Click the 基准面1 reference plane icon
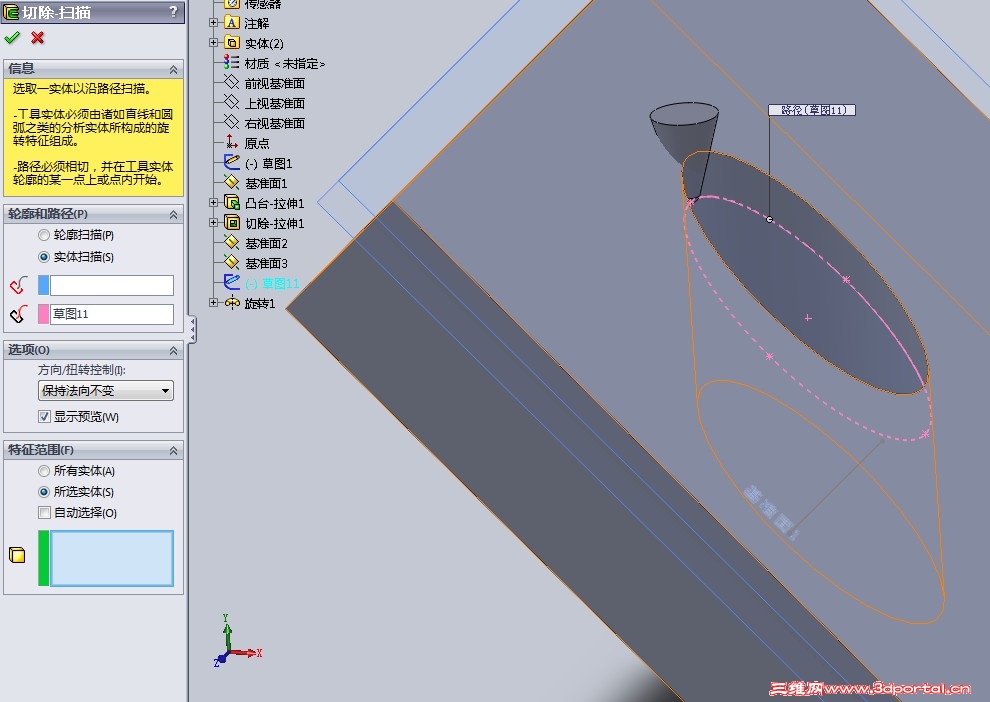This screenshot has width=990, height=702. tap(232, 183)
